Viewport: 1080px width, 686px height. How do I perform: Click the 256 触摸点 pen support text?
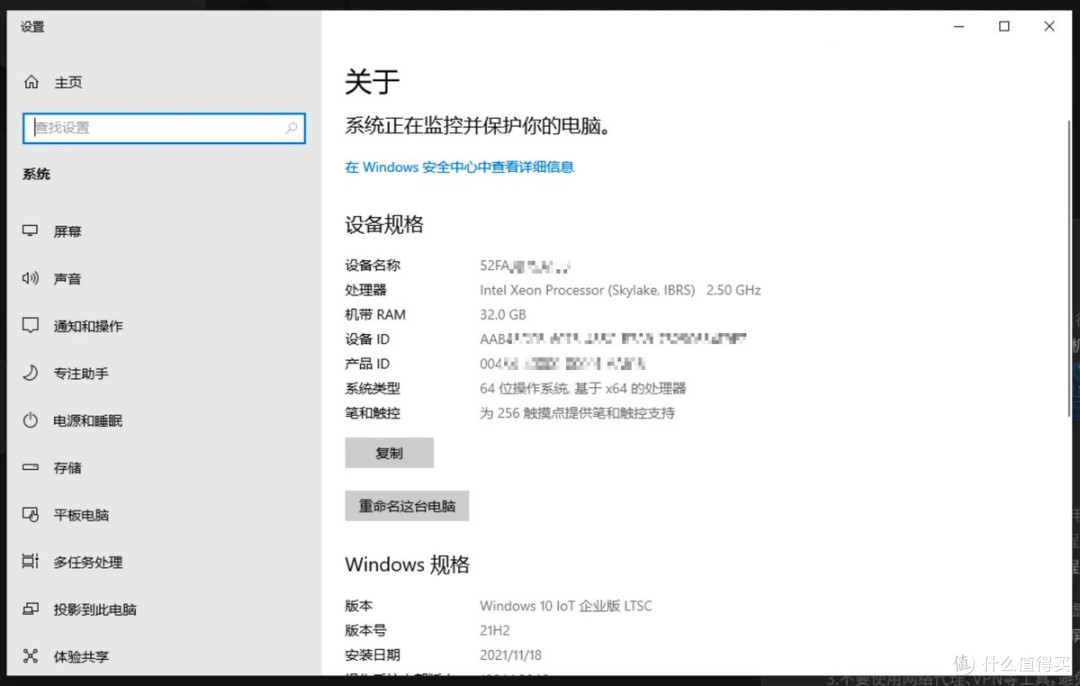577,413
